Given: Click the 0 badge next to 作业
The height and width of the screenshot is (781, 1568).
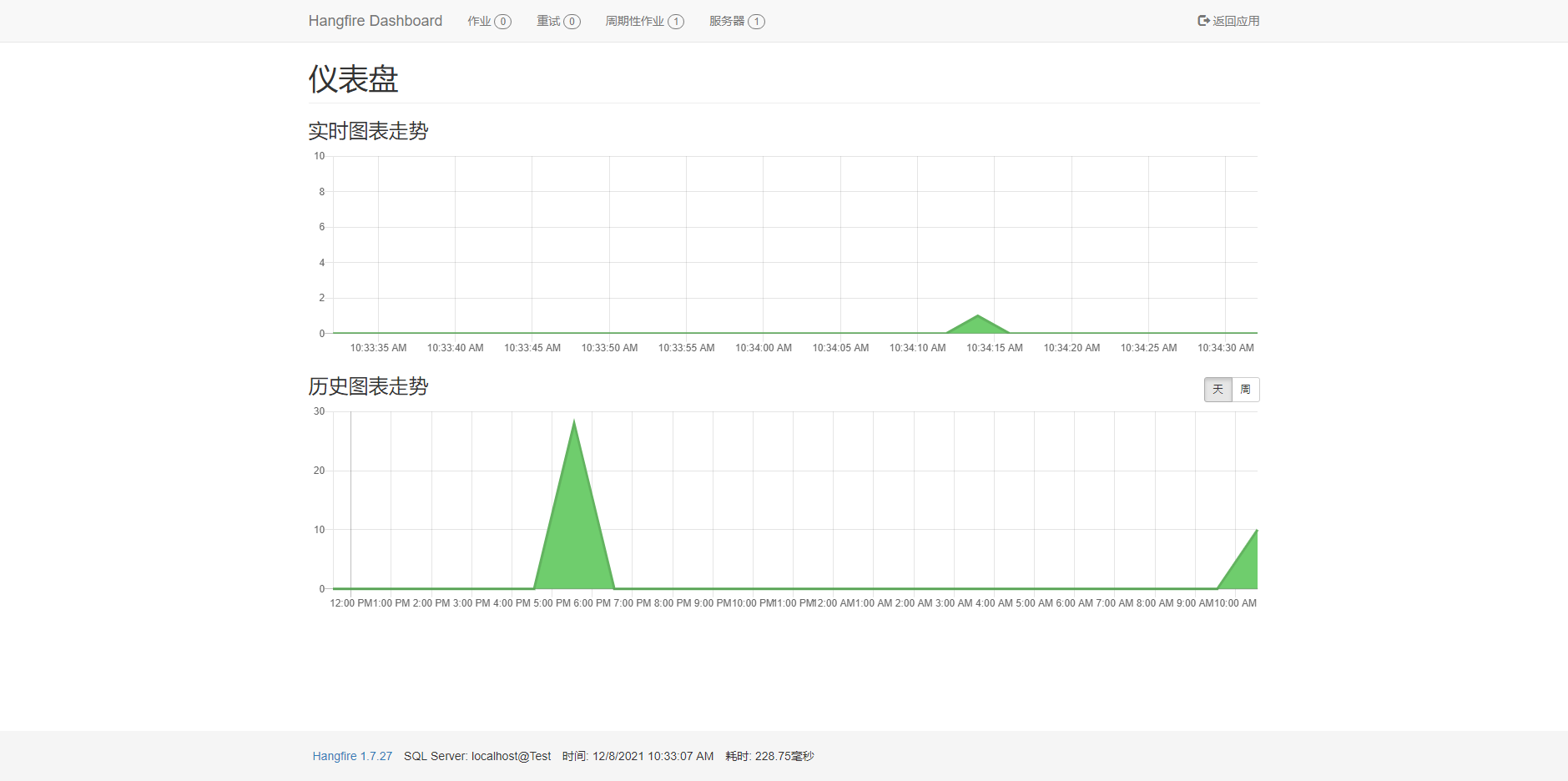Looking at the screenshot, I should point(503,22).
